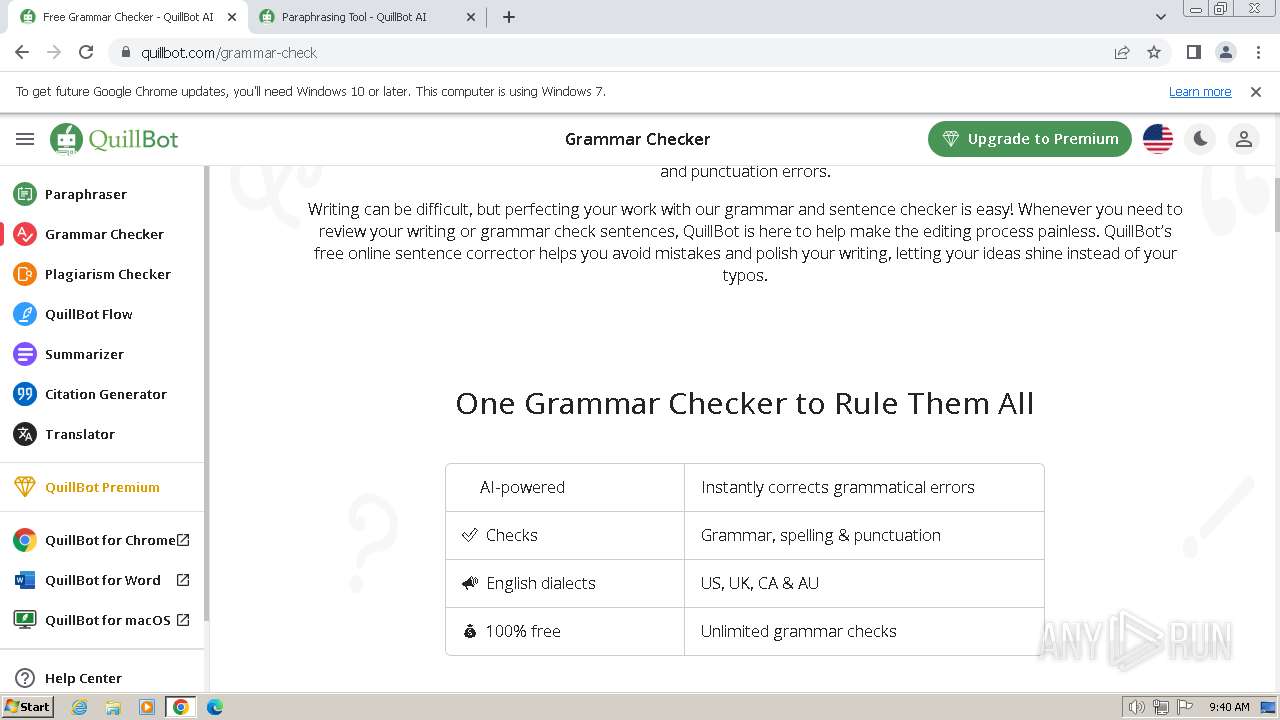1280x720 pixels.
Task: Click Upgrade to Premium button
Action: coord(1030,139)
